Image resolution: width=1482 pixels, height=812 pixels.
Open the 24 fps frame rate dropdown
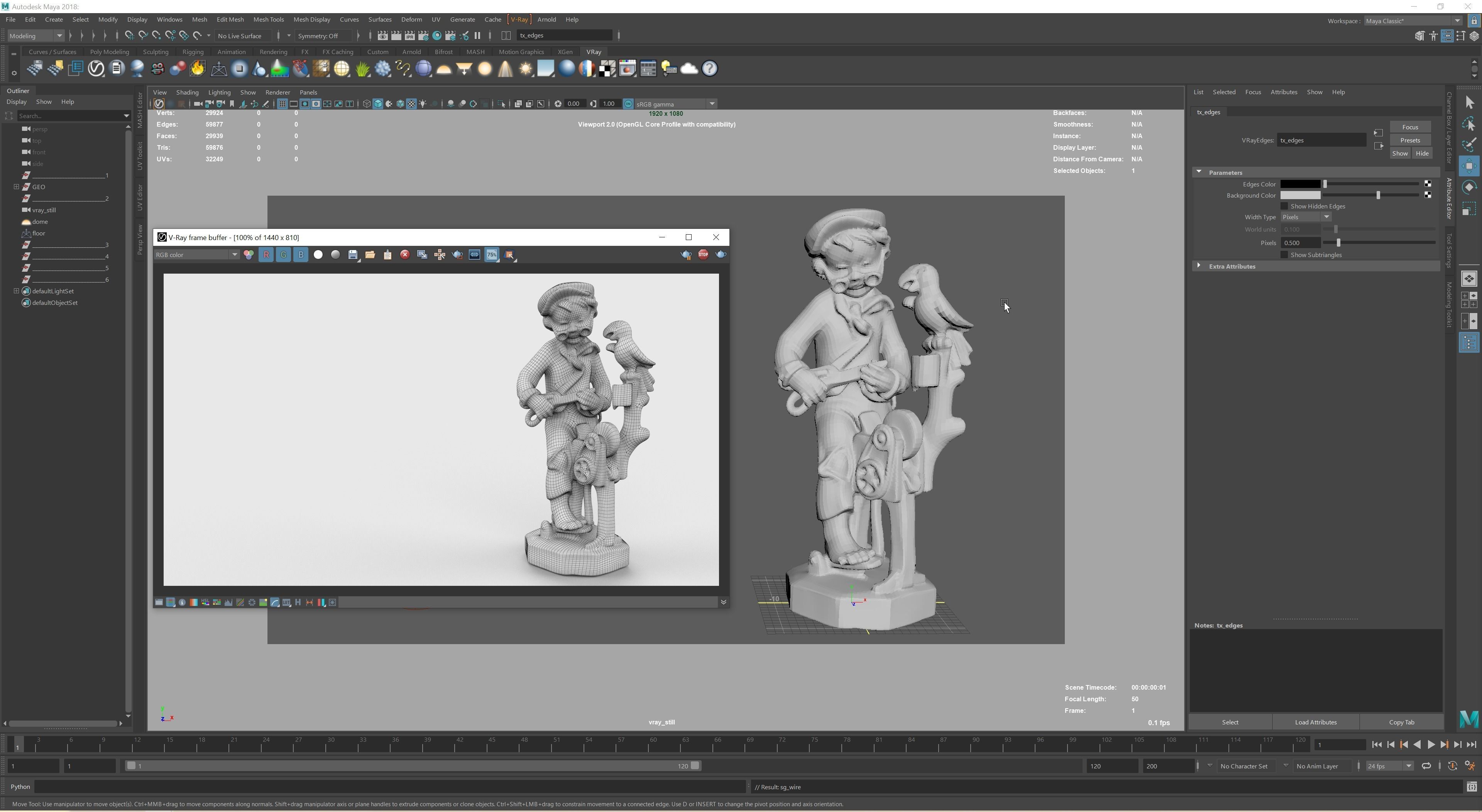[x=1389, y=766]
